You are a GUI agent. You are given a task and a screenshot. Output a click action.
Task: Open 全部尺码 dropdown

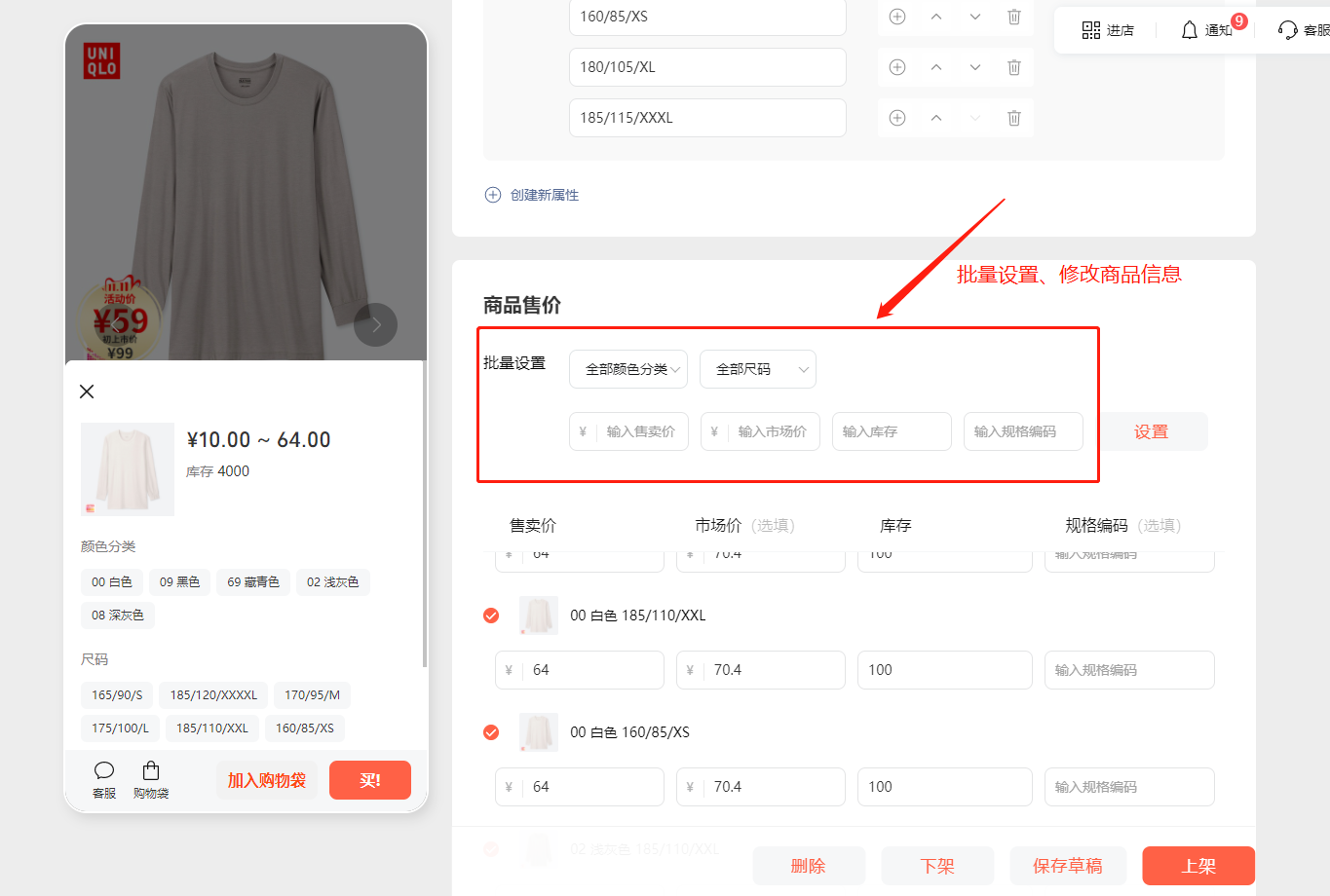point(758,369)
